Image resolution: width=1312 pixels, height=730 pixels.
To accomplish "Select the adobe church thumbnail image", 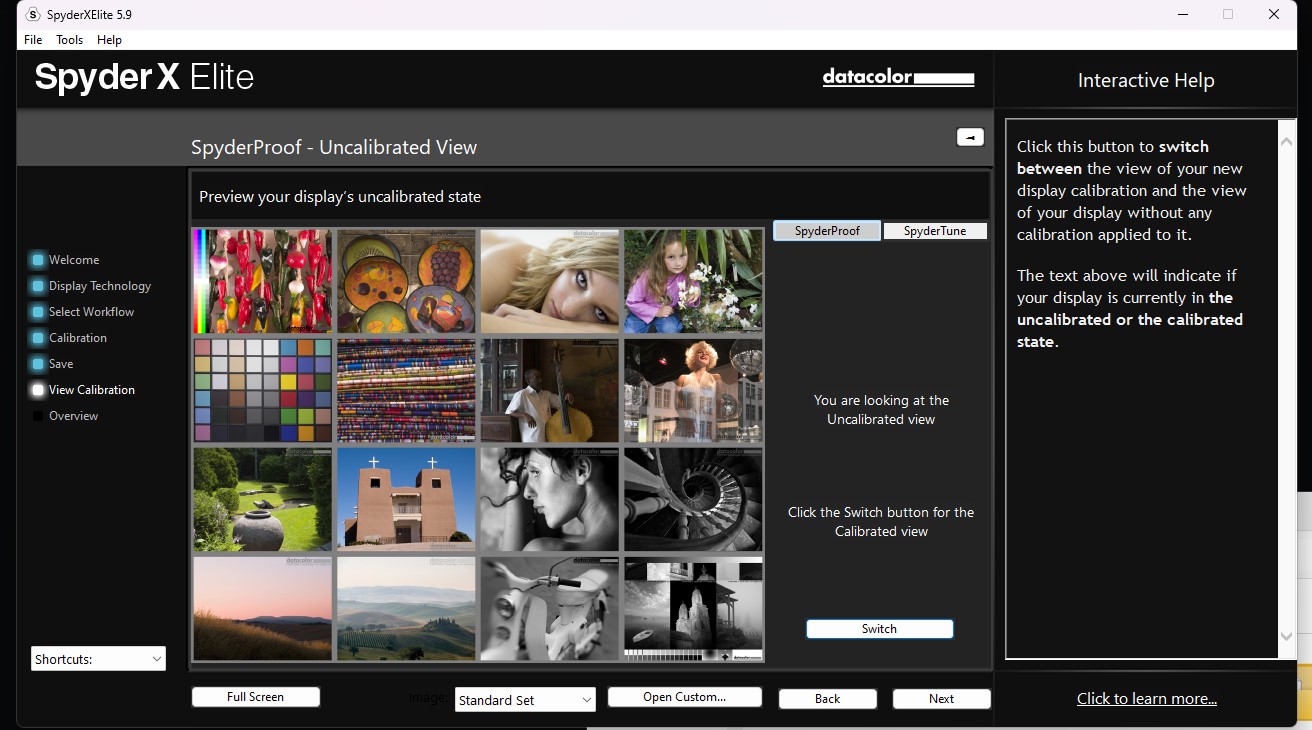I will pos(406,499).
